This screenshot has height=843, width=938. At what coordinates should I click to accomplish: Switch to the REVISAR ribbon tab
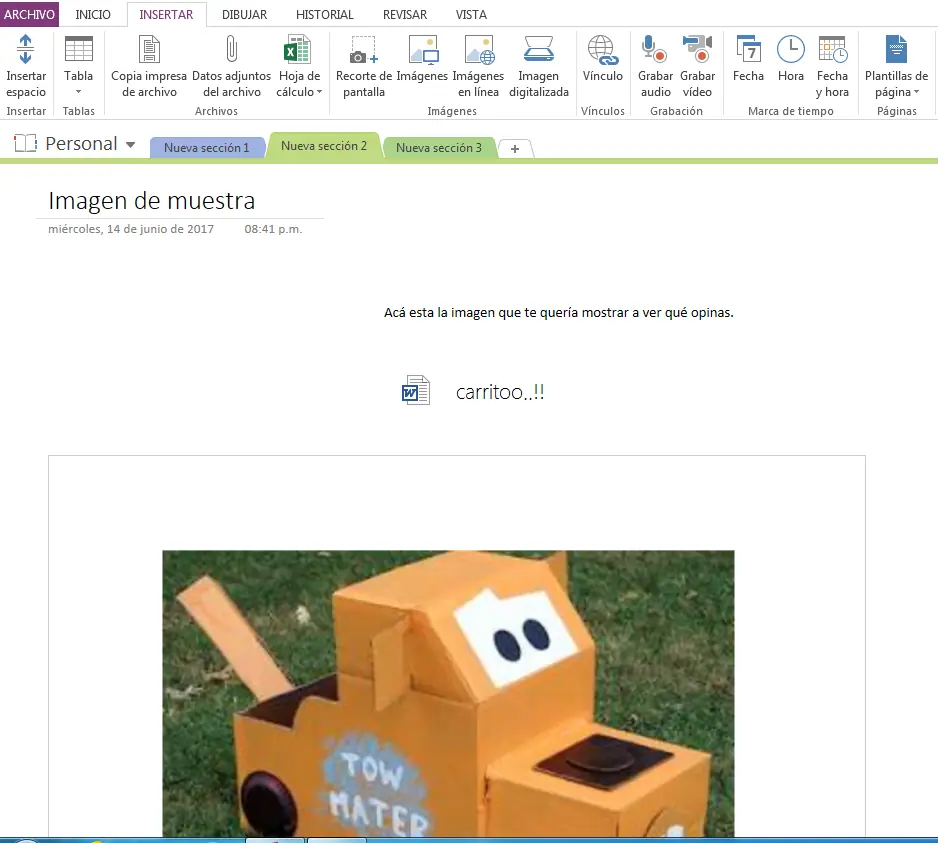405,14
